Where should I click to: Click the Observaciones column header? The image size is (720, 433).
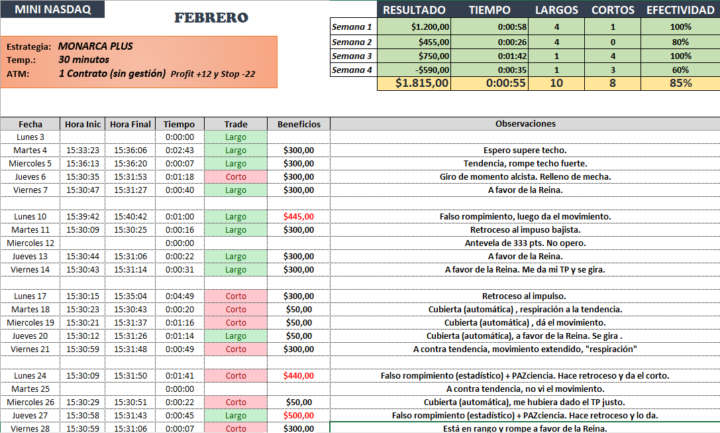pyautogui.click(x=525, y=124)
